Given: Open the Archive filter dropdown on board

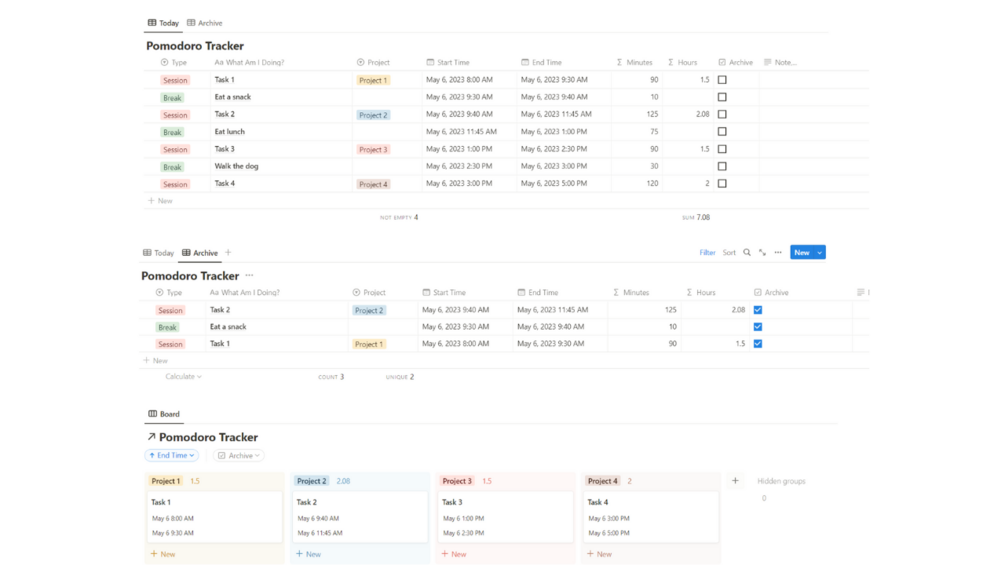Looking at the screenshot, I should click(x=238, y=455).
